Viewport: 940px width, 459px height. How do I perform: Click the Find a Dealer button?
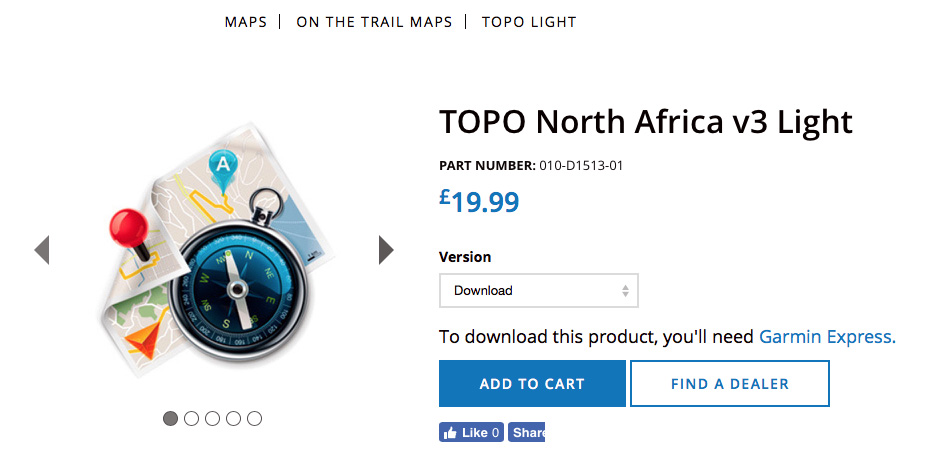pos(729,384)
